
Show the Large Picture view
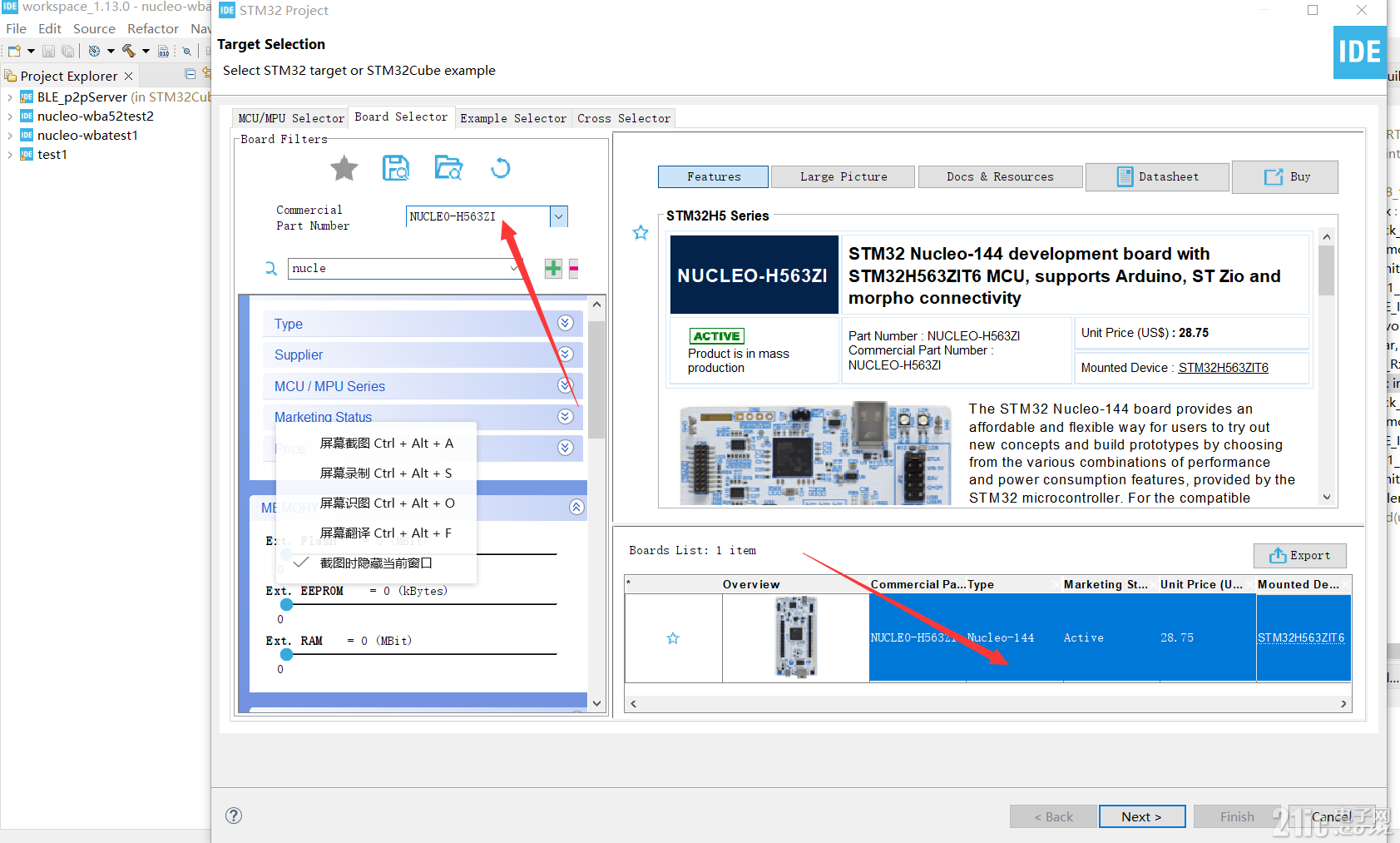[x=843, y=176]
